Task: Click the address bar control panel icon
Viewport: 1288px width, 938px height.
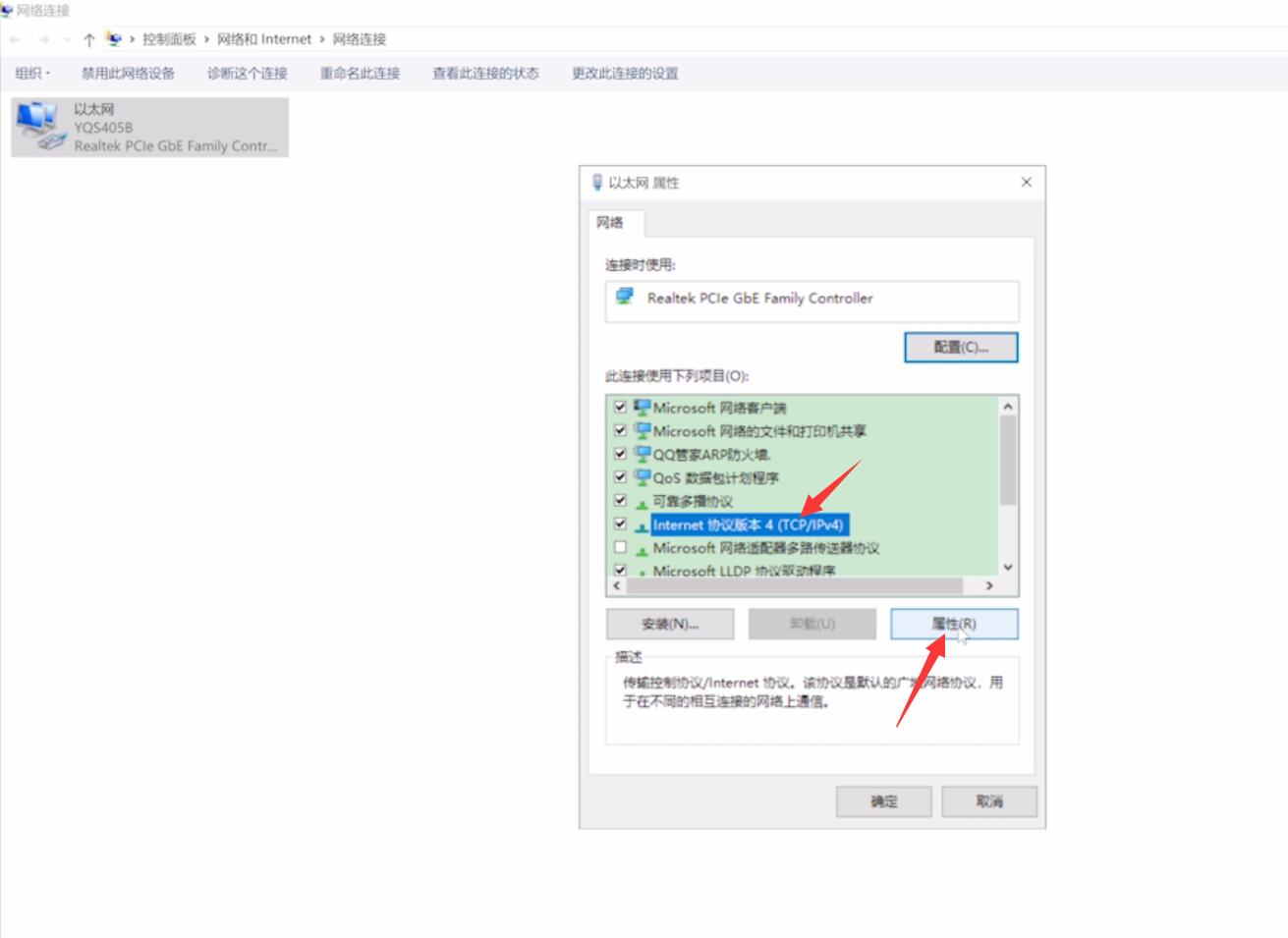Action: (x=115, y=39)
